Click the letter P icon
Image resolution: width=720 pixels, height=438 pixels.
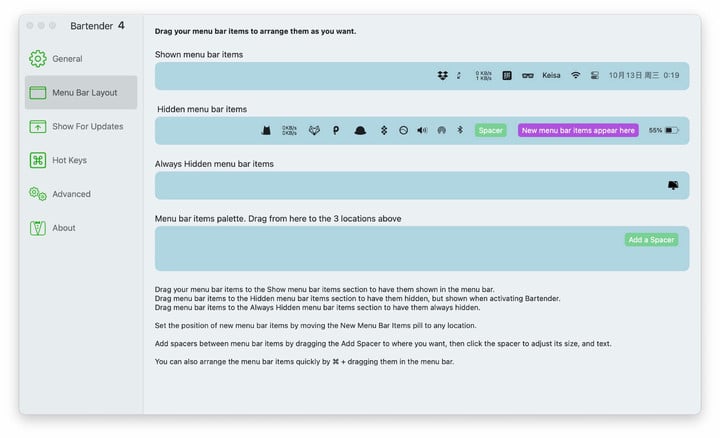point(336,130)
